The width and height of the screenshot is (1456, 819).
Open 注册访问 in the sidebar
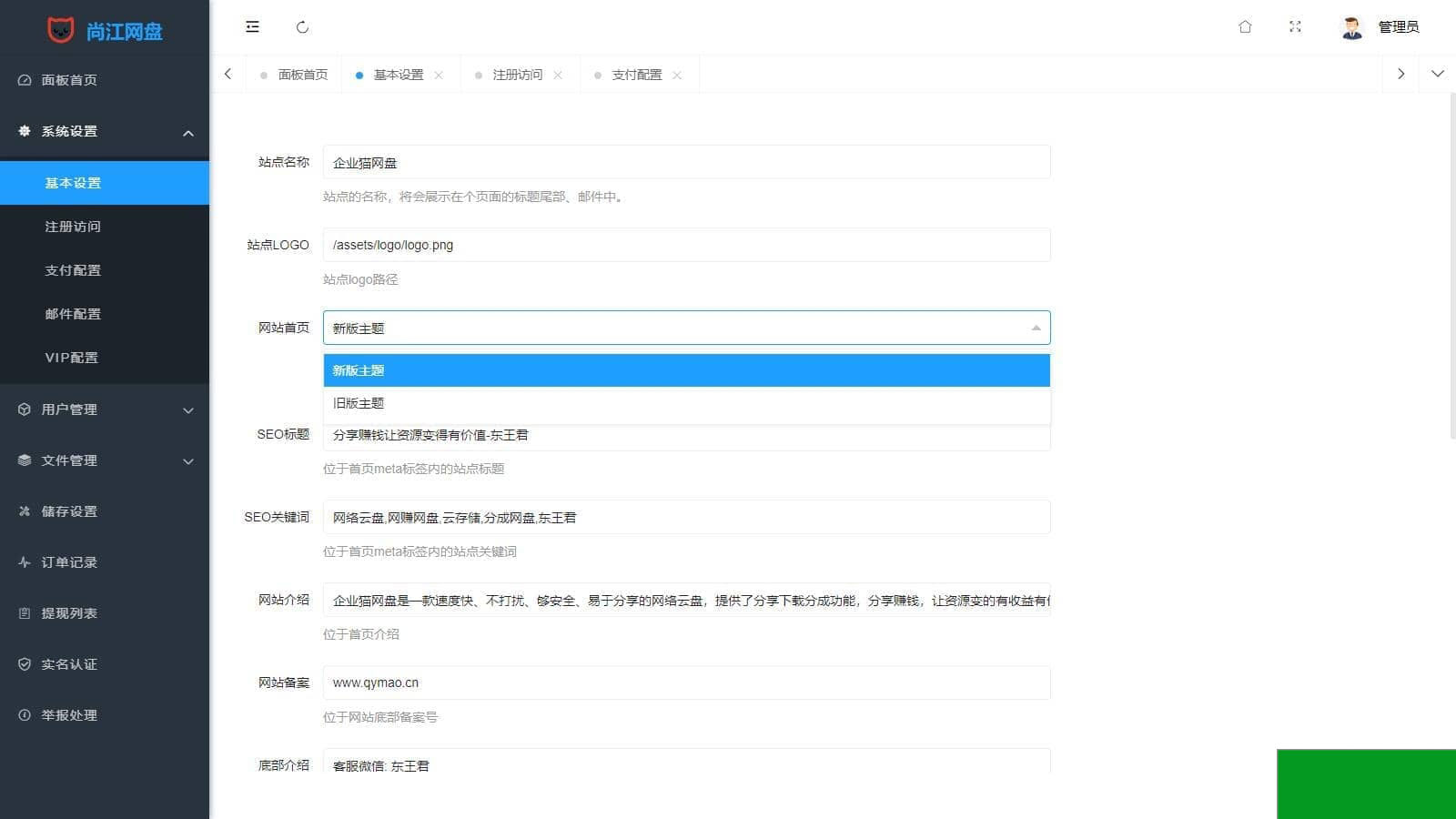(x=105, y=227)
